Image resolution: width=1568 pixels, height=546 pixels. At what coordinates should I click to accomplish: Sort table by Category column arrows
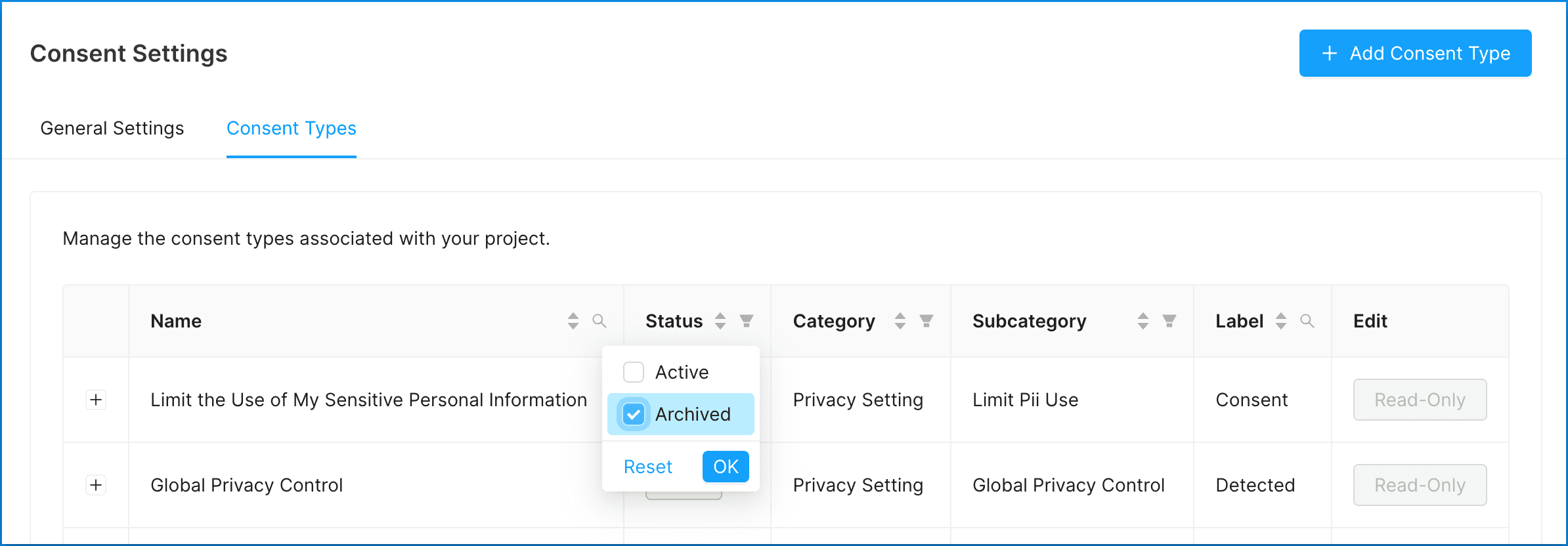click(900, 321)
